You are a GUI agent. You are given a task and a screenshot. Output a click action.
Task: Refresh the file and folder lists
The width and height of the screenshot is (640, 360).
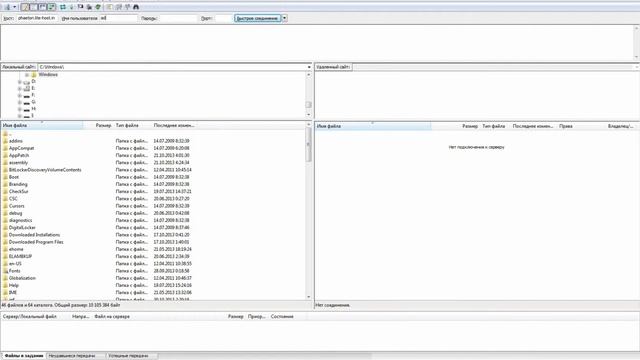point(63,7)
